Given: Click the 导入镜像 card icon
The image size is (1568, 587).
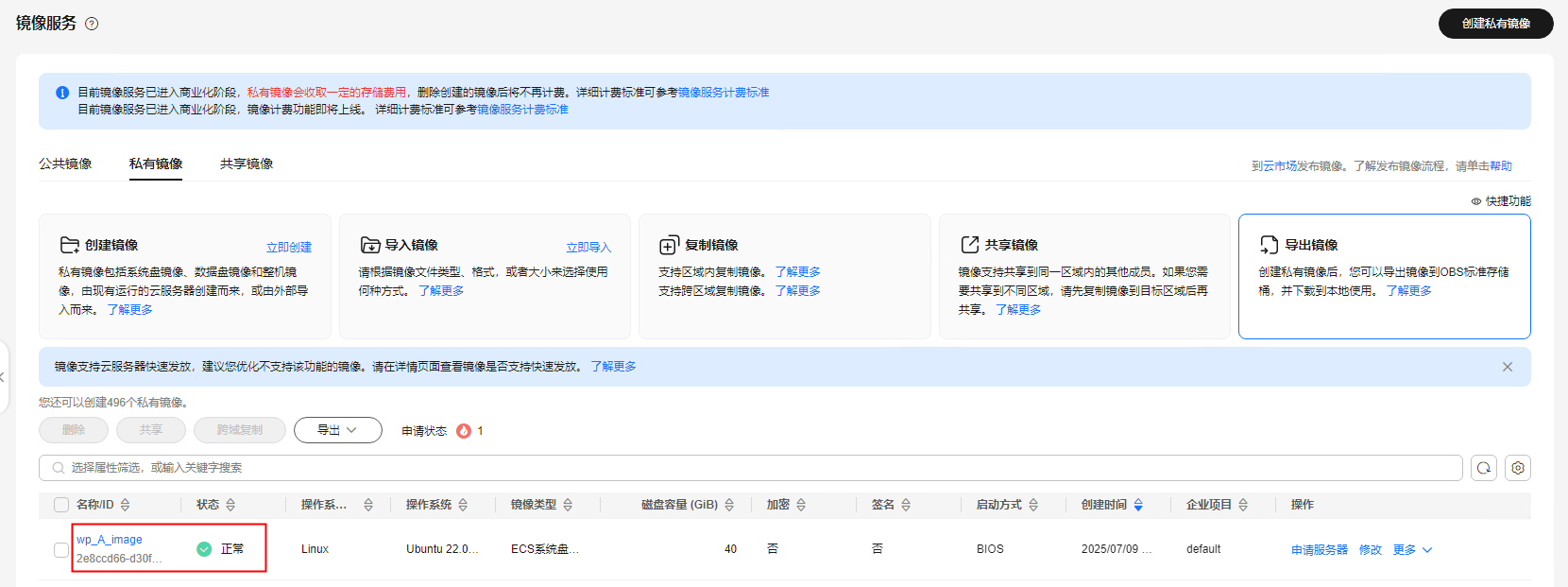Looking at the screenshot, I should pos(370,245).
